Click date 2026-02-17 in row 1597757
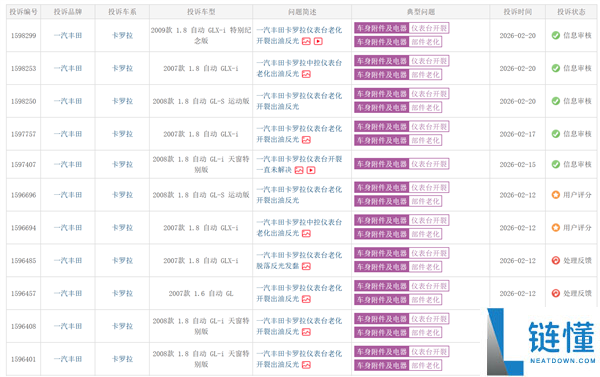600x377 pixels. pos(517,134)
